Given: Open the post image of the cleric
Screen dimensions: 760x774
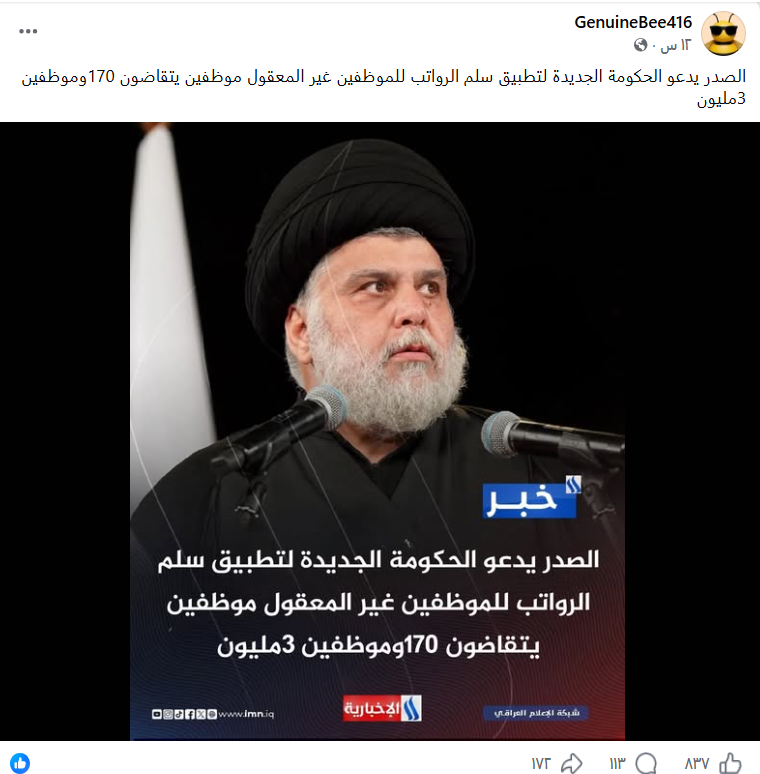Looking at the screenshot, I should [x=378, y=431].
